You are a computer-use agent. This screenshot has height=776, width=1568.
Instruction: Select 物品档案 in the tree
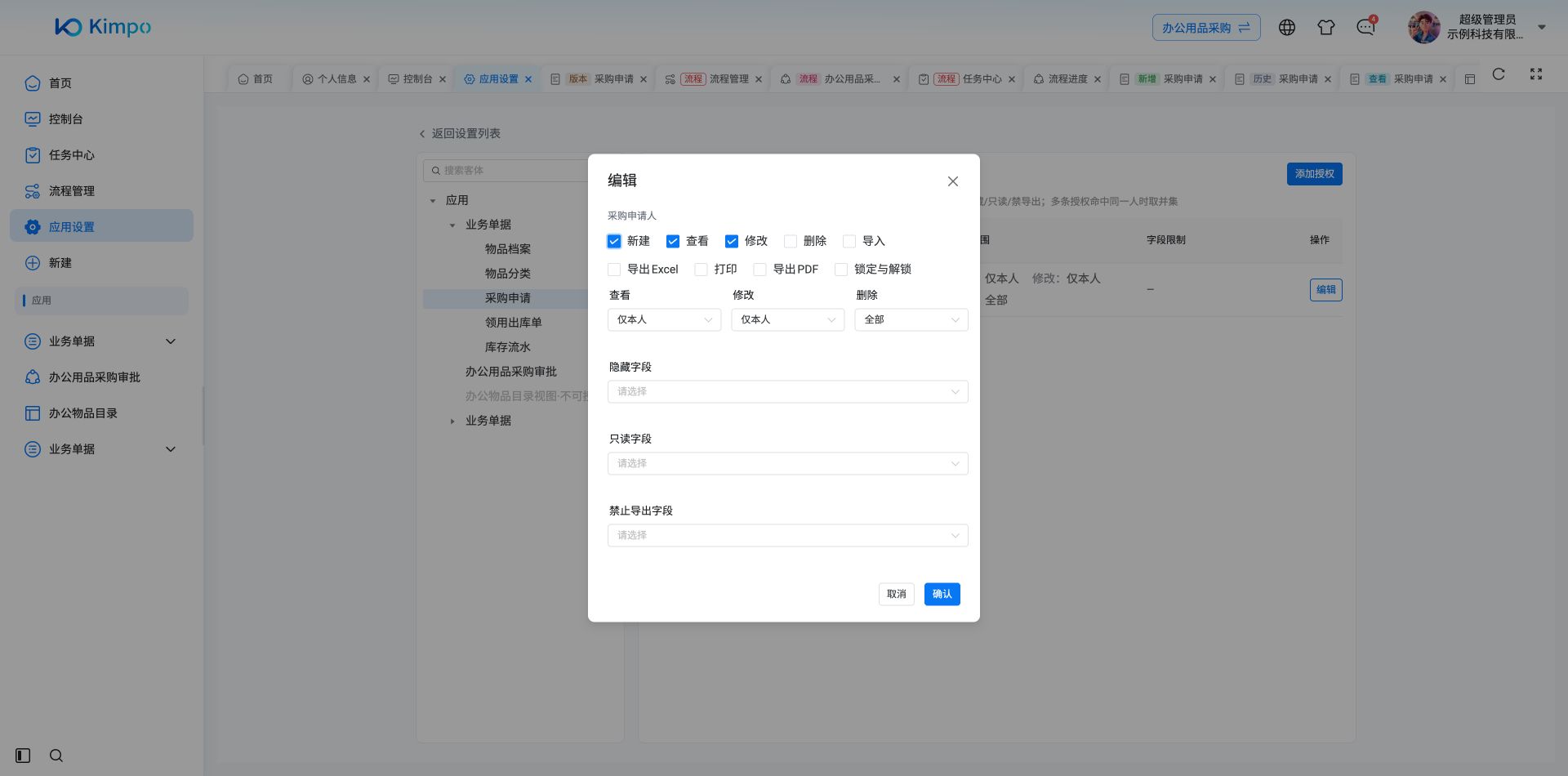pyautogui.click(x=508, y=249)
